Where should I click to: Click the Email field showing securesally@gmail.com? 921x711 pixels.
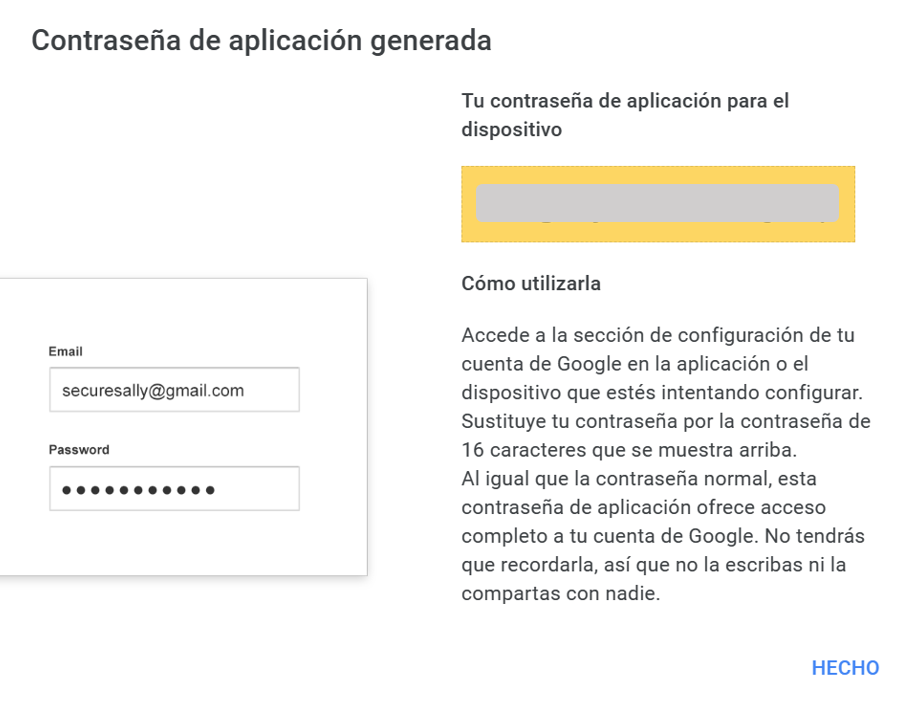(x=174, y=390)
